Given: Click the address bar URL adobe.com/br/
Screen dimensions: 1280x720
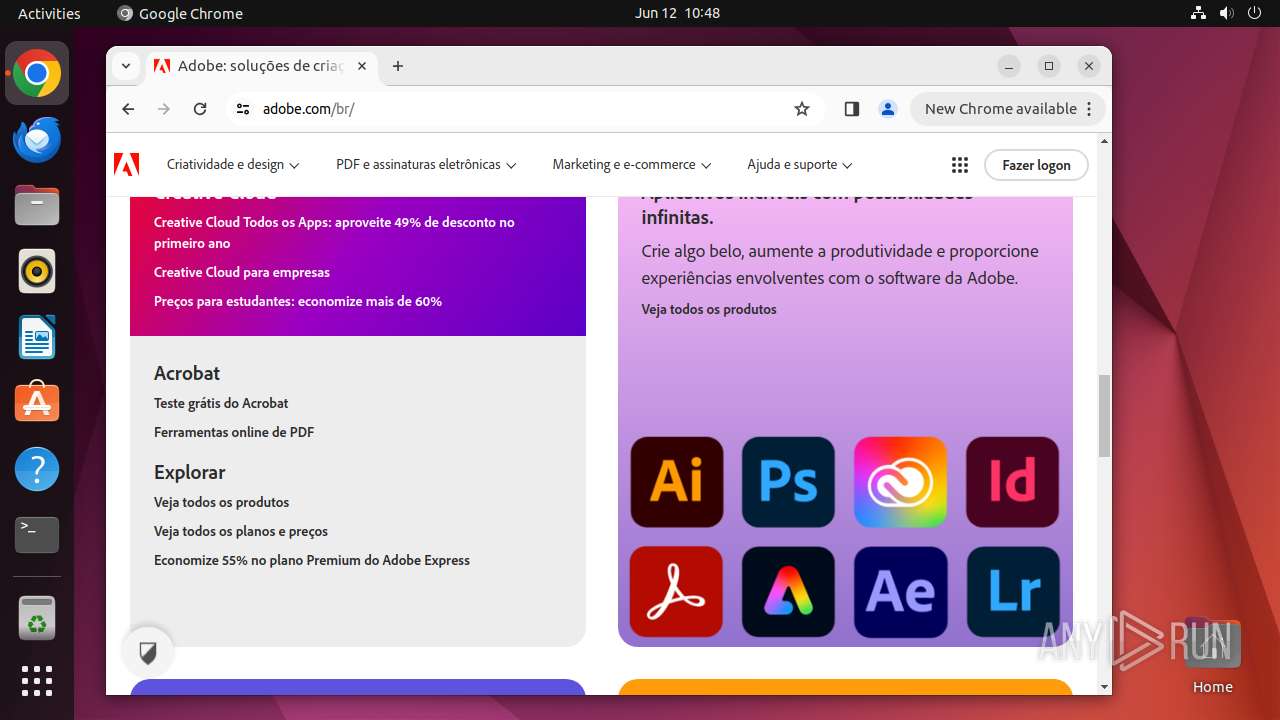Looking at the screenshot, I should 309,109.
